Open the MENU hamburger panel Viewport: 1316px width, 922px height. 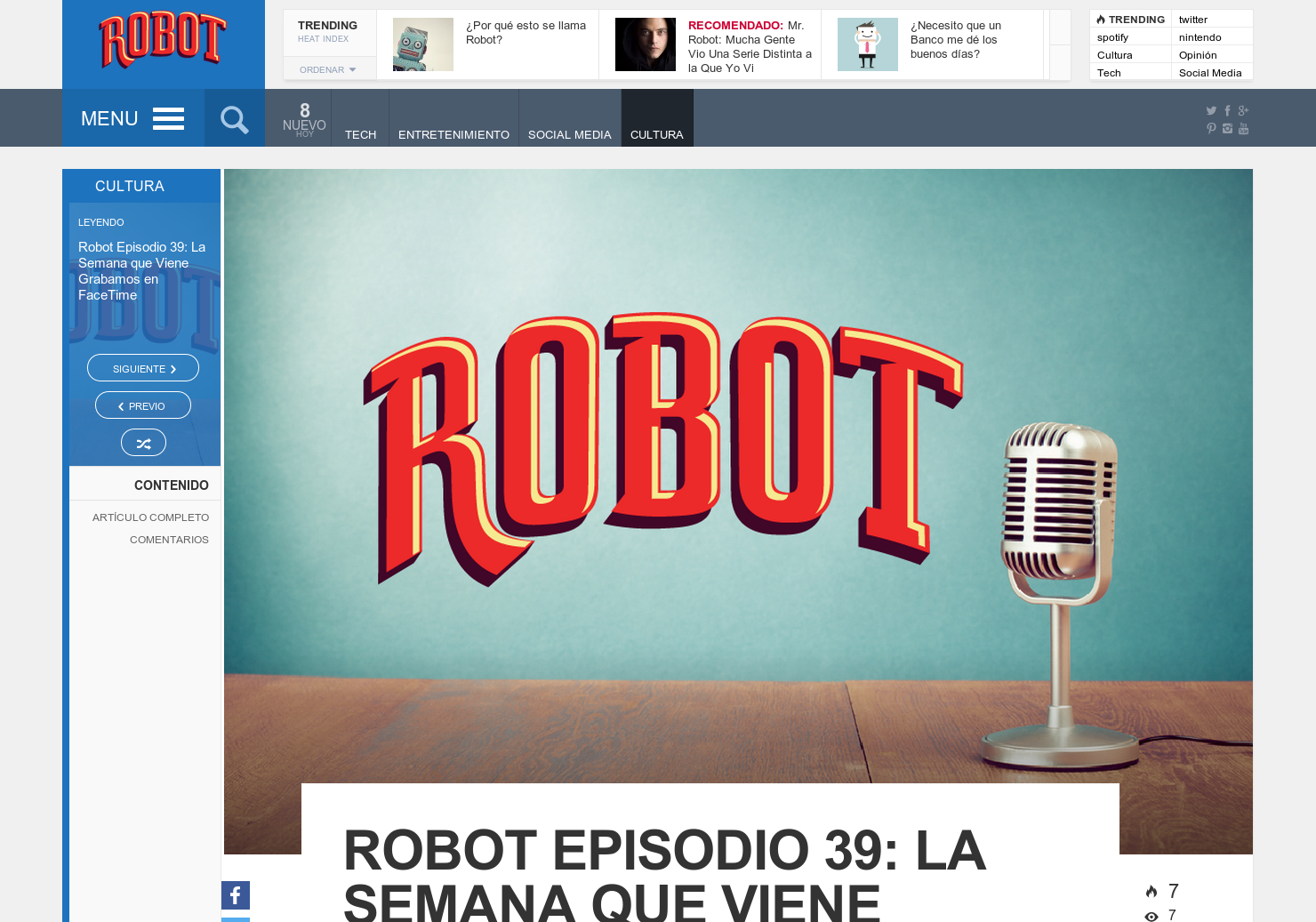pos(132,117)
